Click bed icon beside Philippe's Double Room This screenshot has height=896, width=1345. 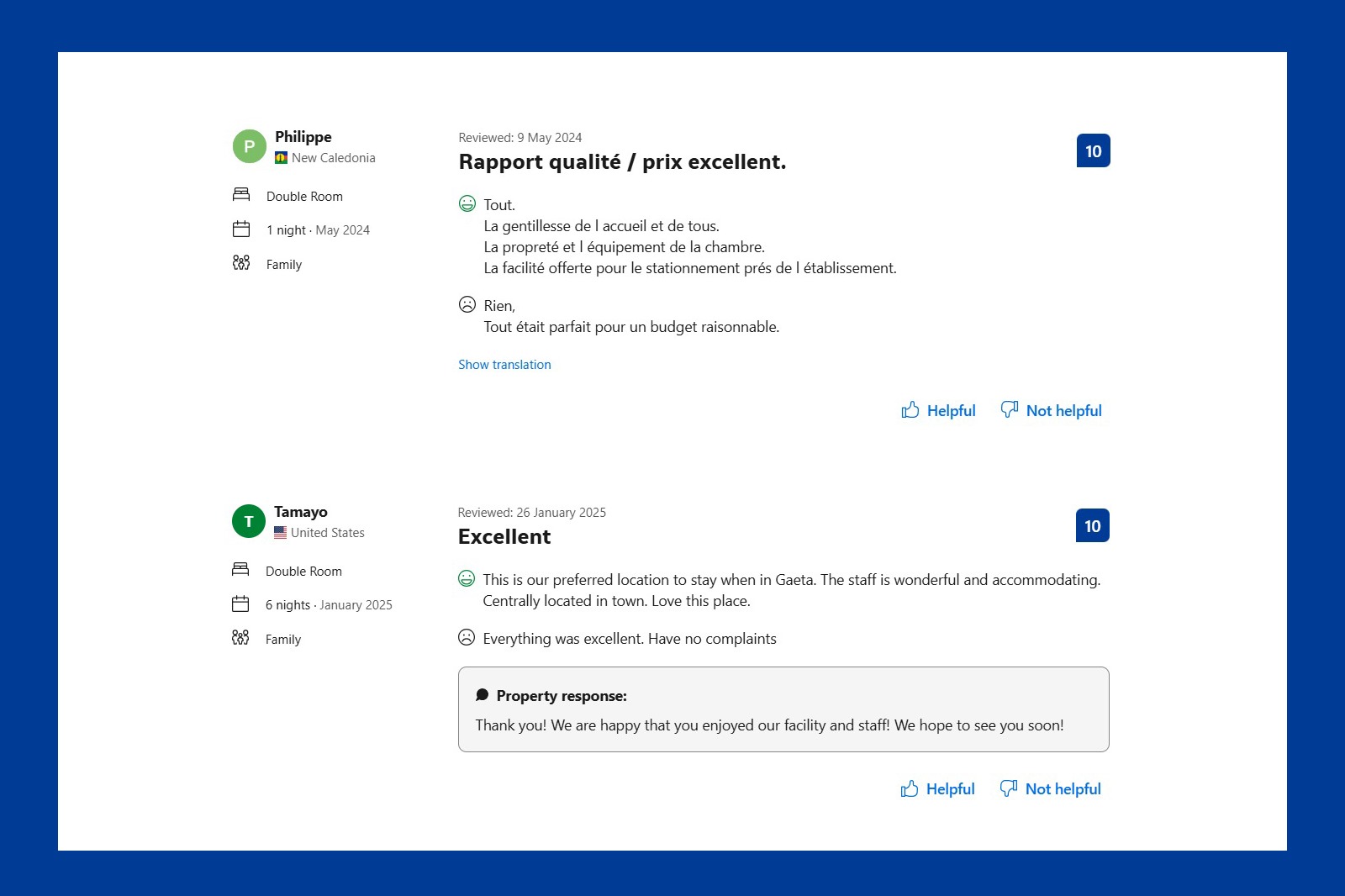[241, 195]
